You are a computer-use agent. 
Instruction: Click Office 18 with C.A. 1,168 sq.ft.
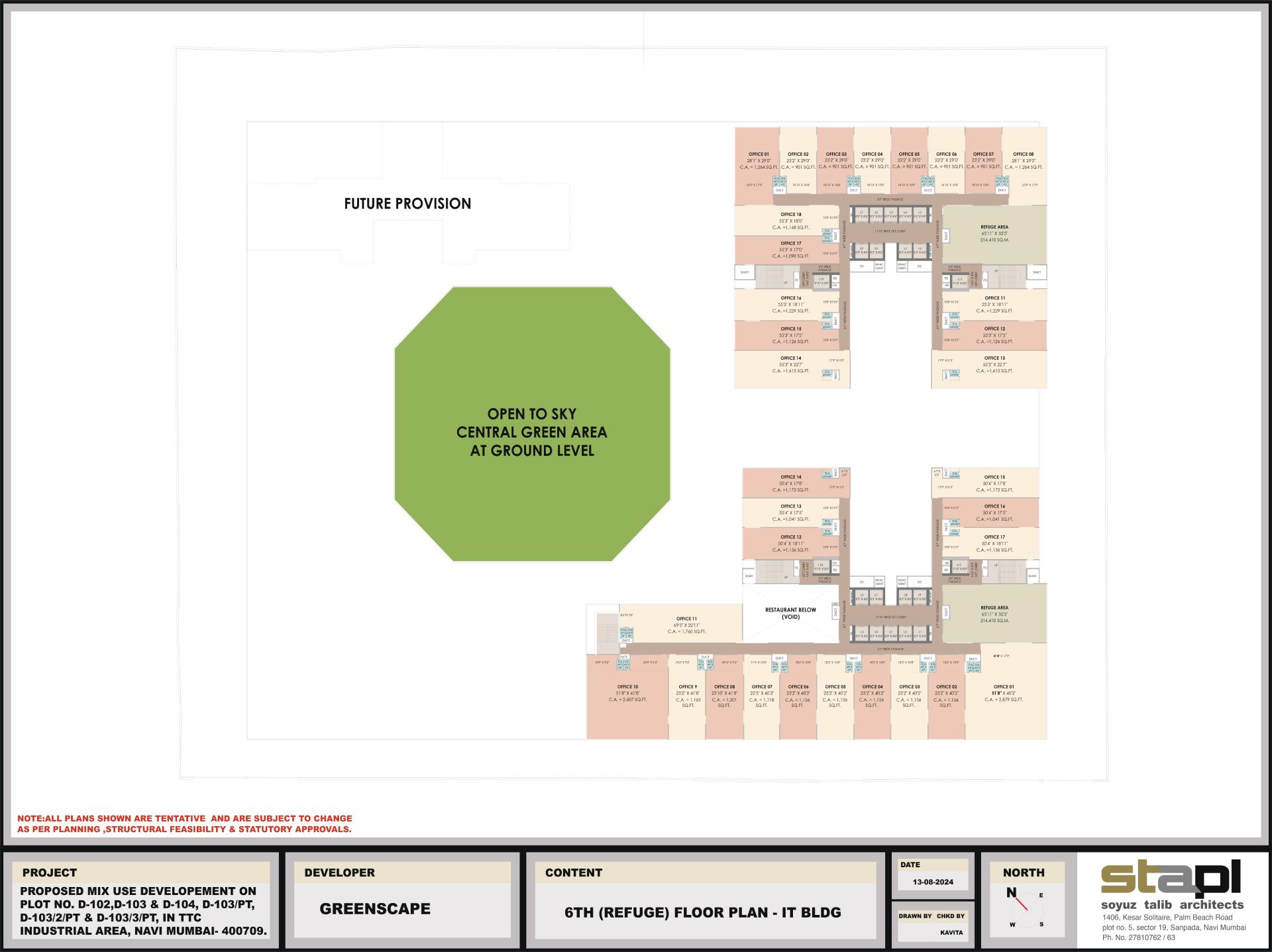(788, 221)
